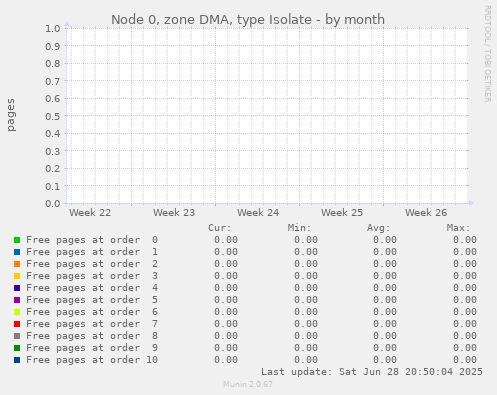Viewport: 497px width, 395px height.
Task: Click the 0.3 y-axis tick value
Action: point(53,151)
